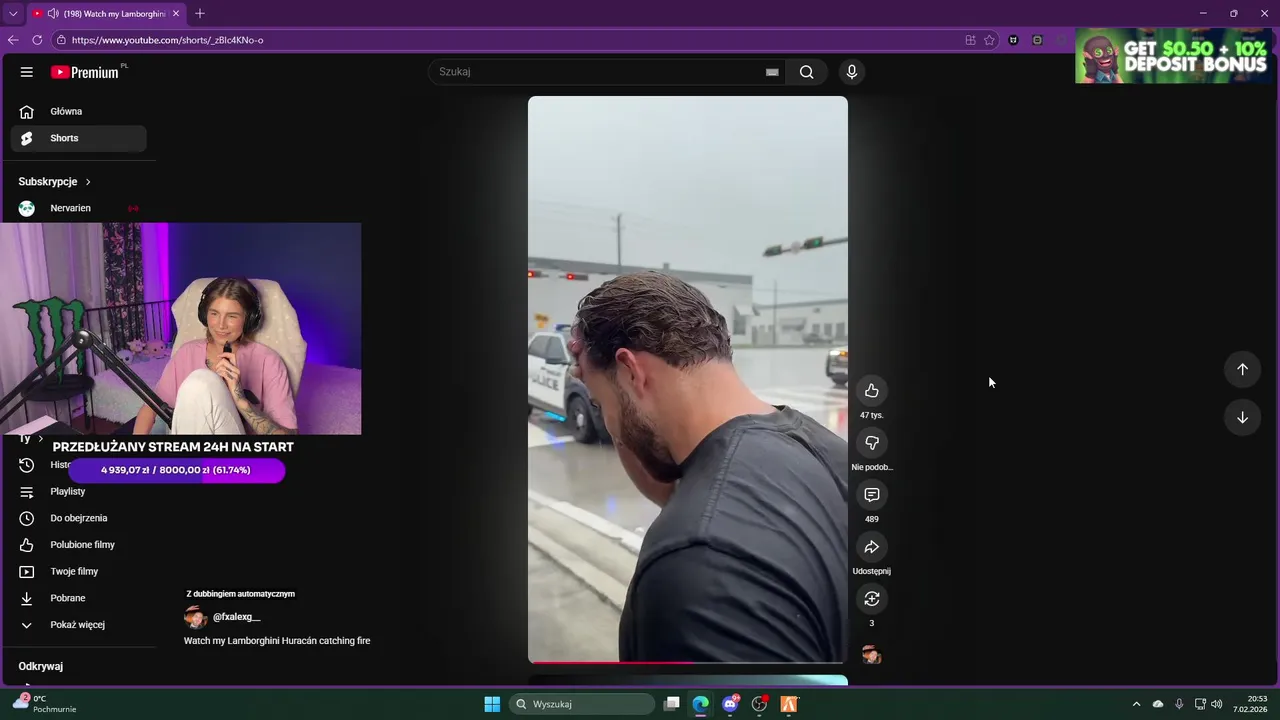This screenshot has width=1280, height=720.
Task: Open the weather widget Pochmurnie
Action: coord(43,704)
